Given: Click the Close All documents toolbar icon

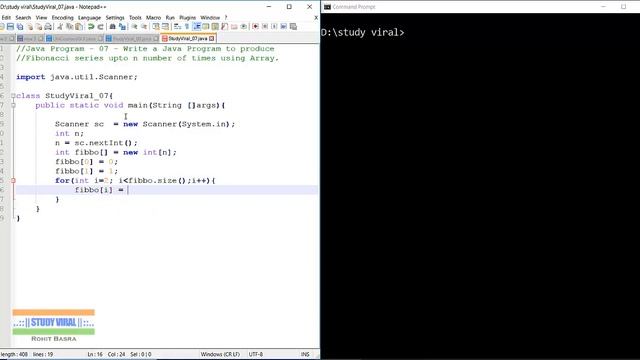Looking at the screenshot, I should pos(39,27).
